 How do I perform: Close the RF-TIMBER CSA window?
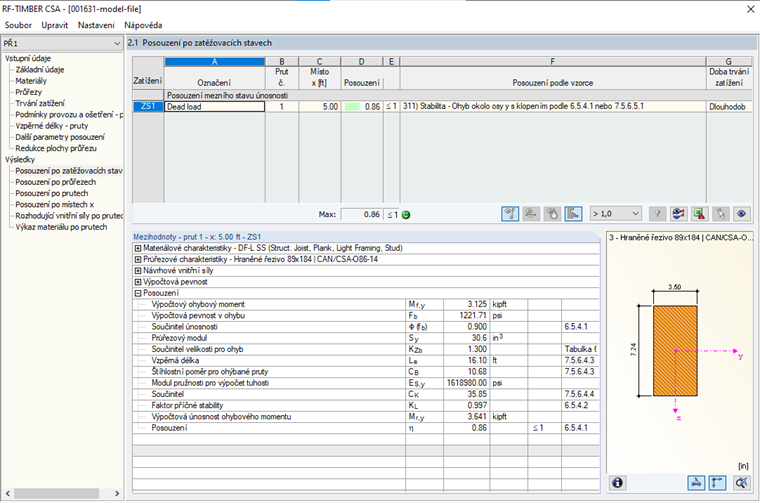(750, 9)
